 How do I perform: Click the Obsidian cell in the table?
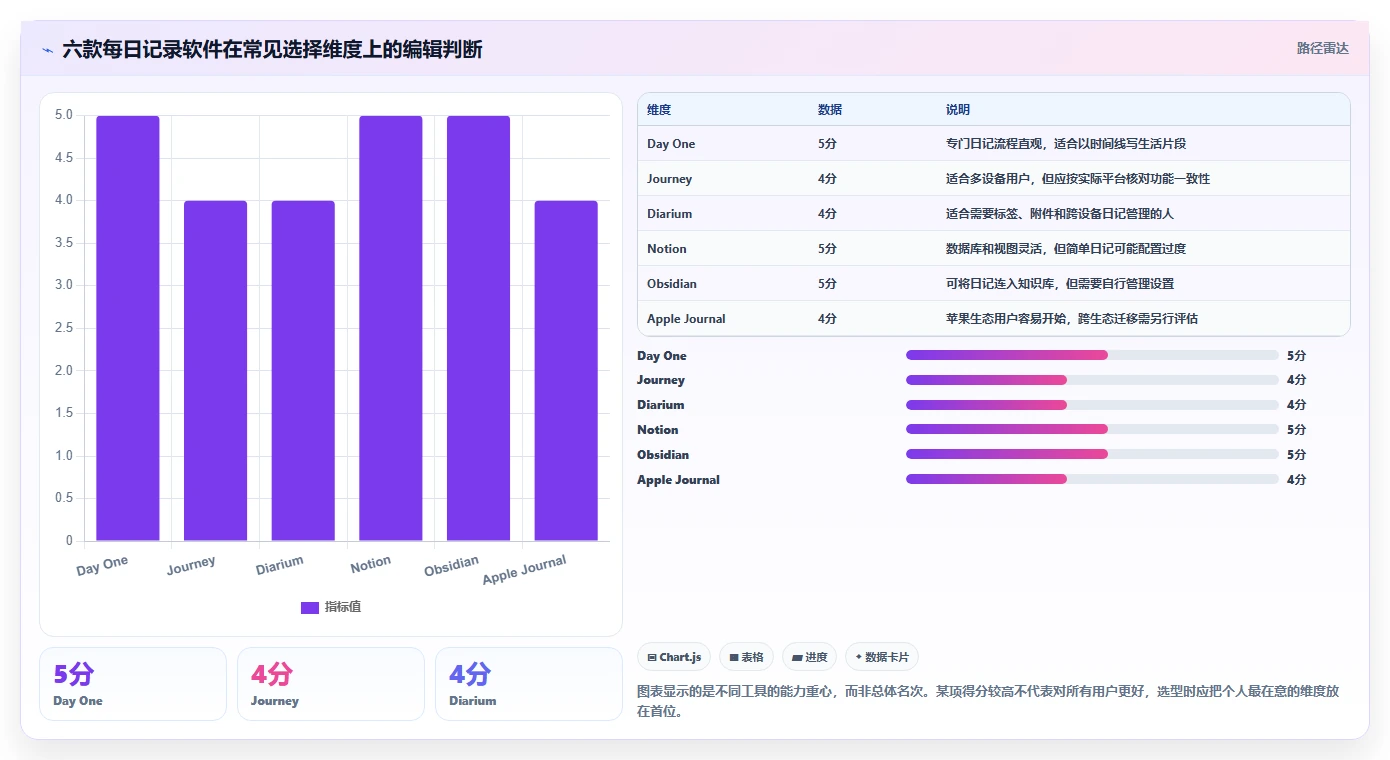click(x=672, y=284)
